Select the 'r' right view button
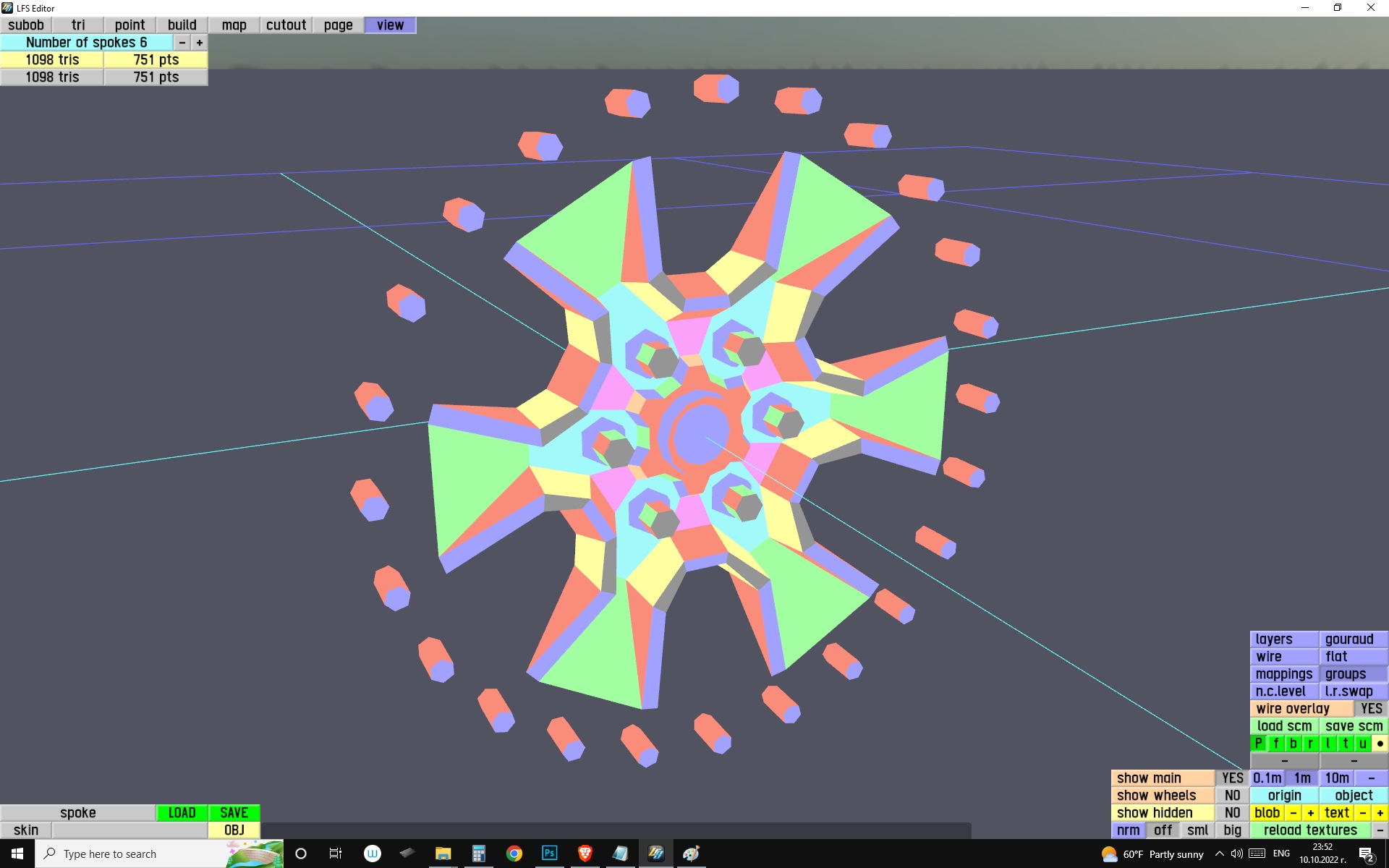This screenshot has height=868, width=1389. (1310, 743)
